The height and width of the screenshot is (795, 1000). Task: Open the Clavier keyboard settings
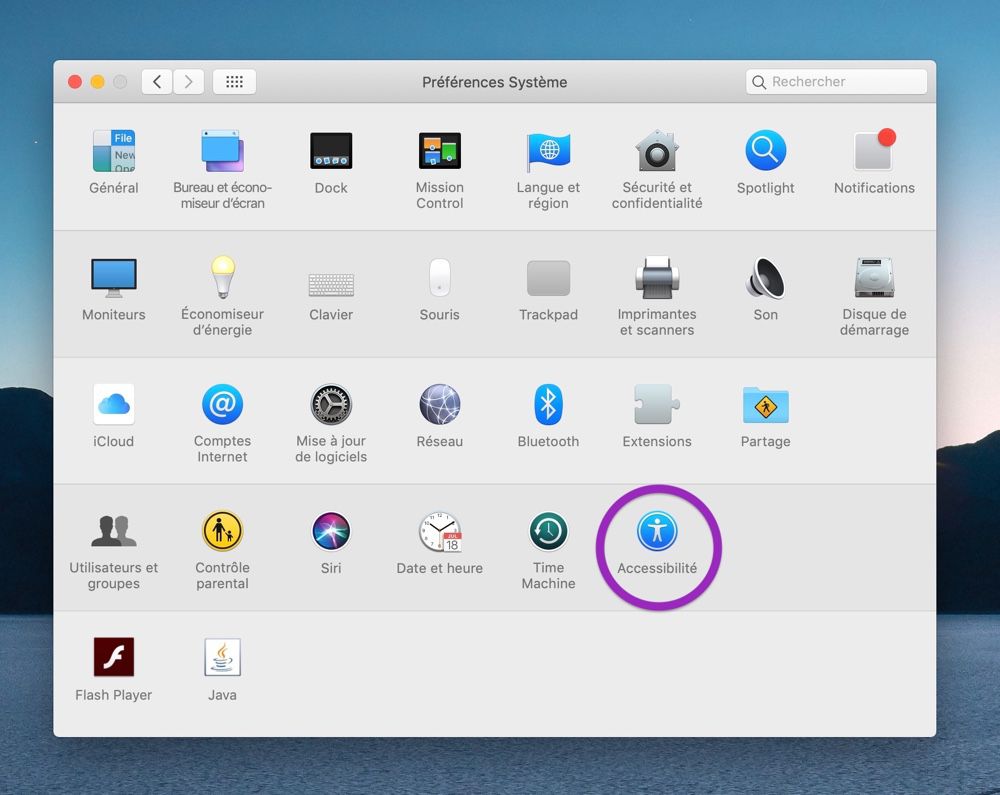click(x=331, y=285)
